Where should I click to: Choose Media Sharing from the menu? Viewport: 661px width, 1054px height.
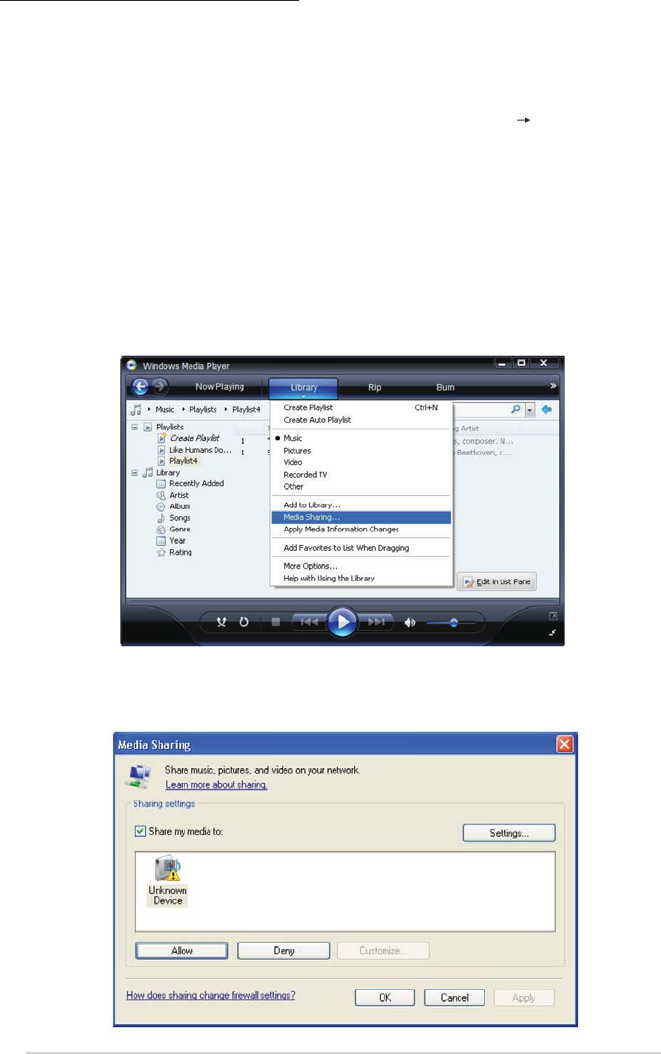[360, 518]
